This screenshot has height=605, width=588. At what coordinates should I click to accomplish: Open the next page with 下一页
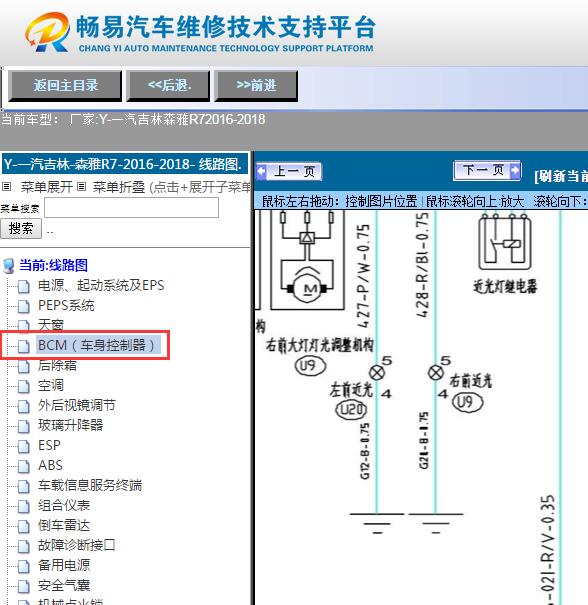(x=487, y=170)
